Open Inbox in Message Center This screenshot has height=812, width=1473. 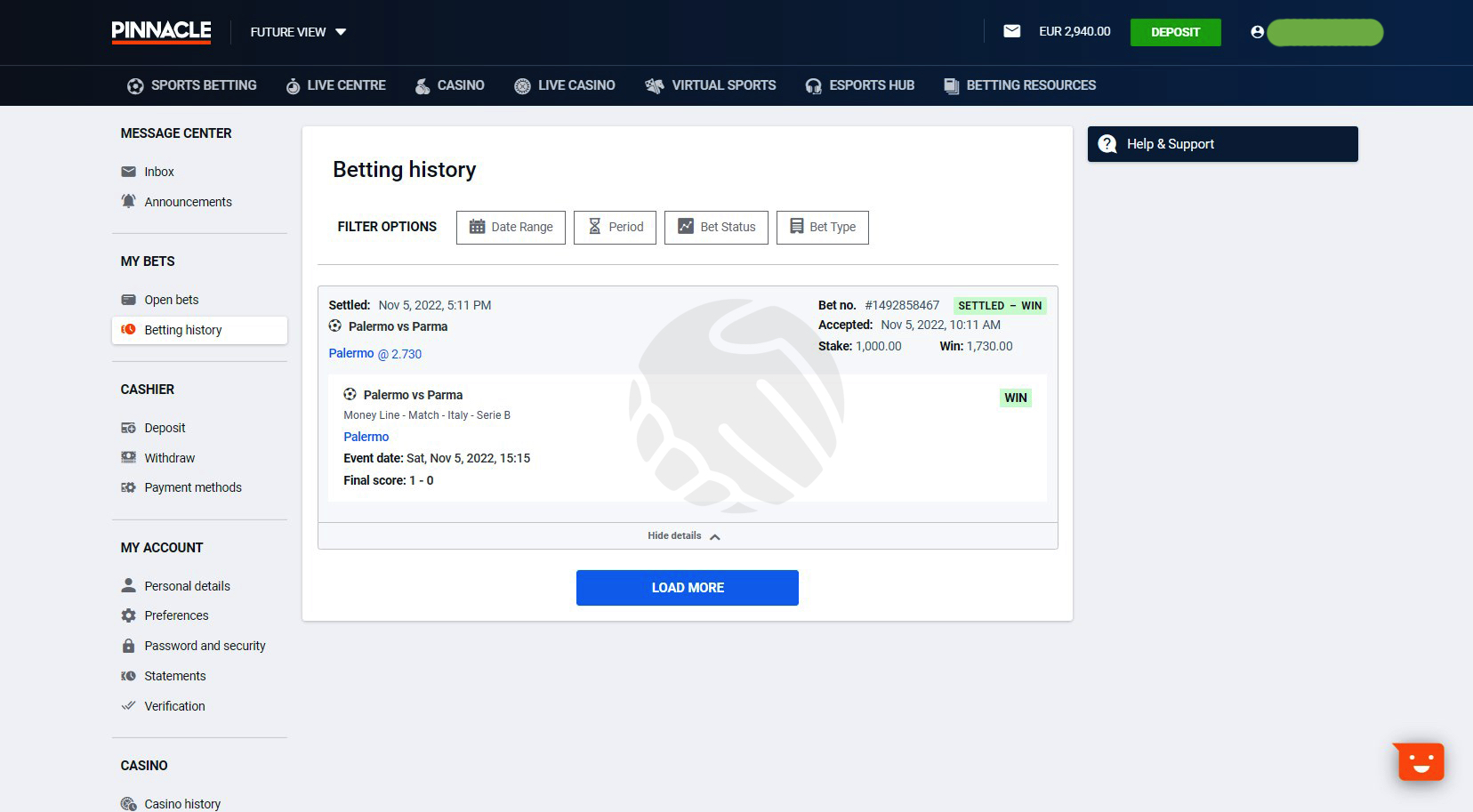click(159, 172)
